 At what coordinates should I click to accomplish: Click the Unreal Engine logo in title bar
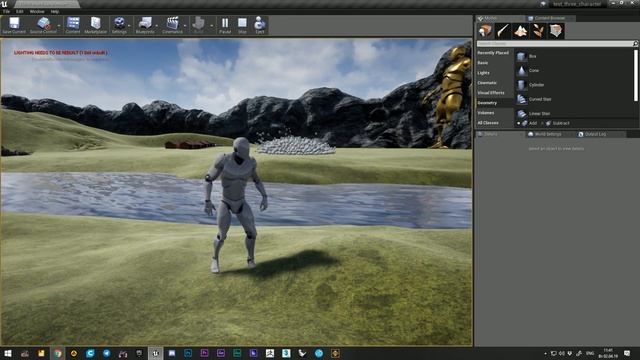pos(5,4)
